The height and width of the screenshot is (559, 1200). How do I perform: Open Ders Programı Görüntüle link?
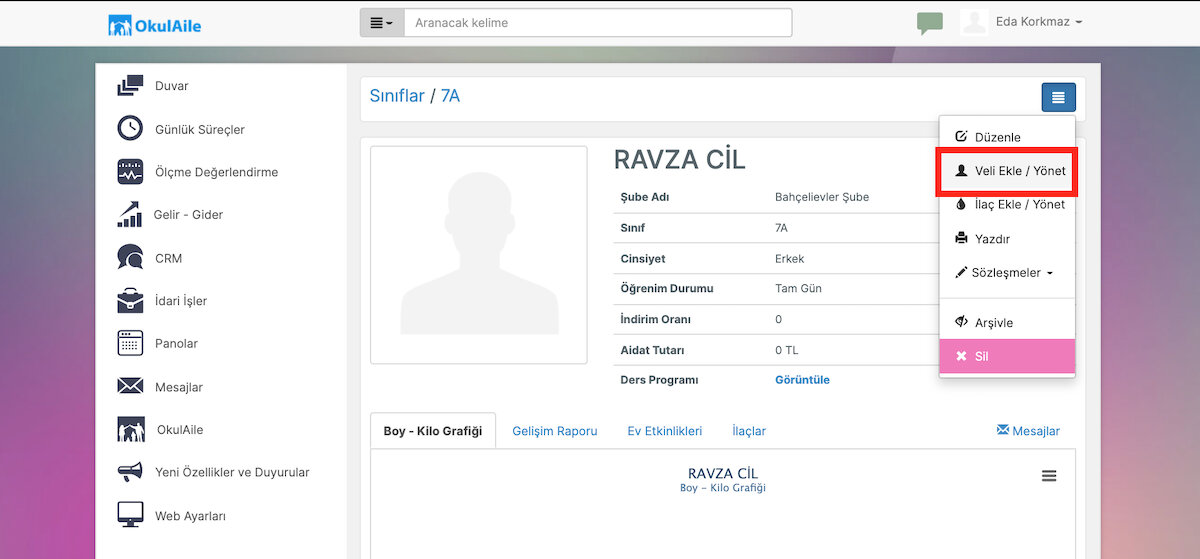[802, 380]
